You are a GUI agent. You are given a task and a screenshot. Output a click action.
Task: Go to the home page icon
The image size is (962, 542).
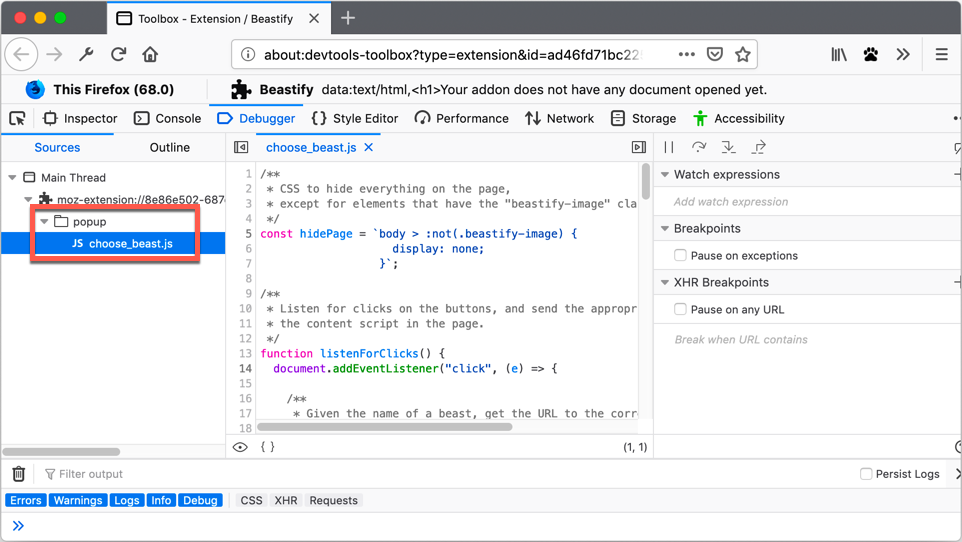click(150, 55)
